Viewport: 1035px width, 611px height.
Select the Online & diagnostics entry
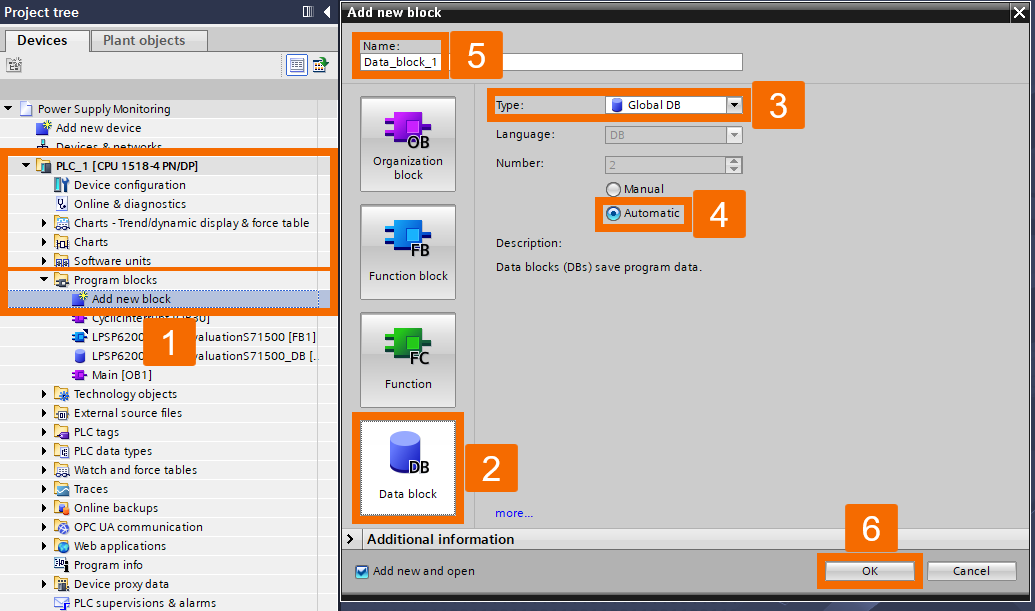coord(130,204)
